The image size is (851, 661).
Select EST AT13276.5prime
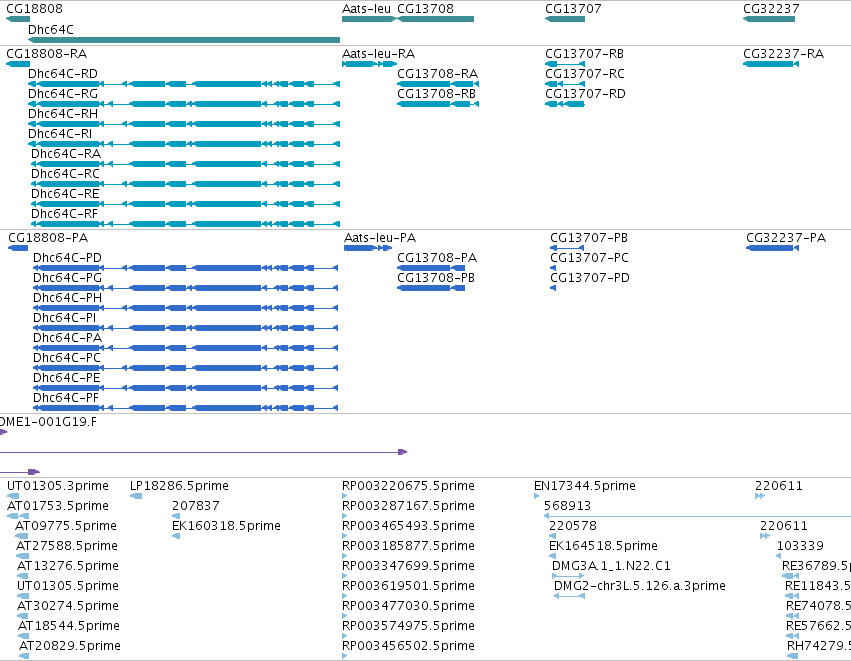click(23, 576)
